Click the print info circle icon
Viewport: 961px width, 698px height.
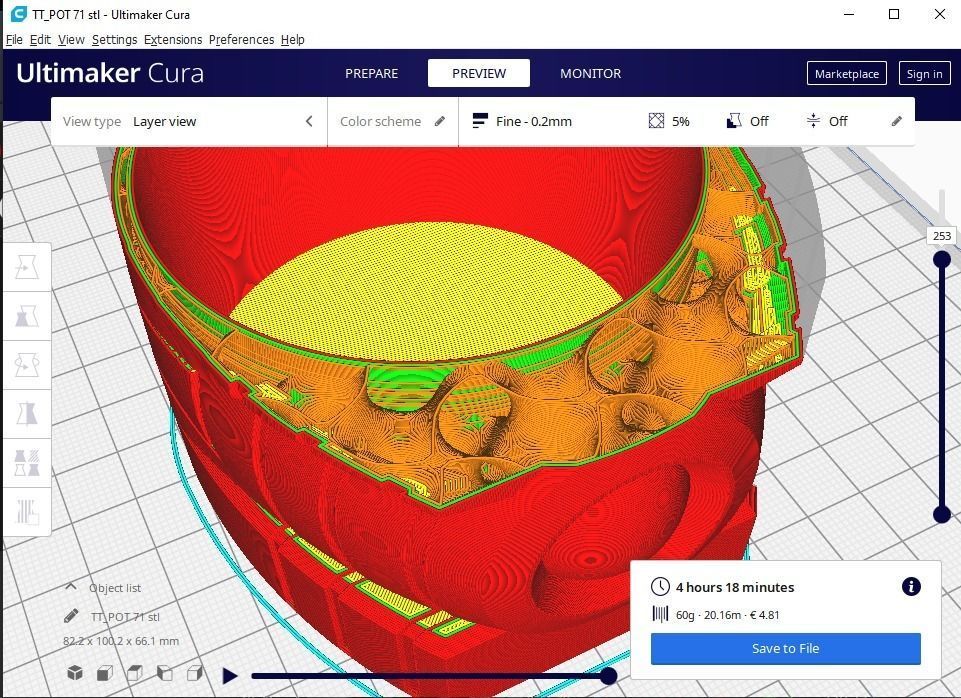911,586
